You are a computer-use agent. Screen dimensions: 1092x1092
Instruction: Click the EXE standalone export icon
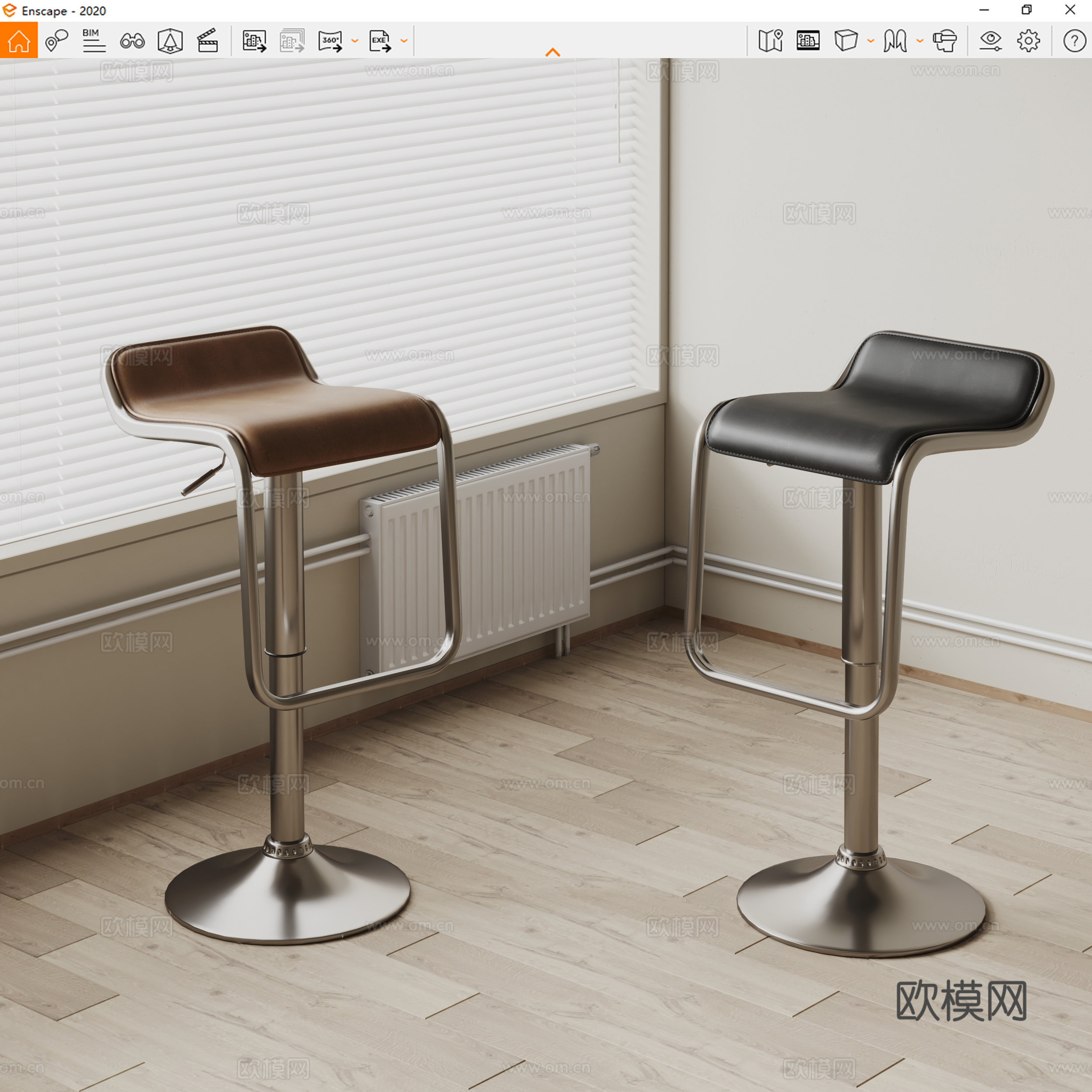click(x=380, y=40)
